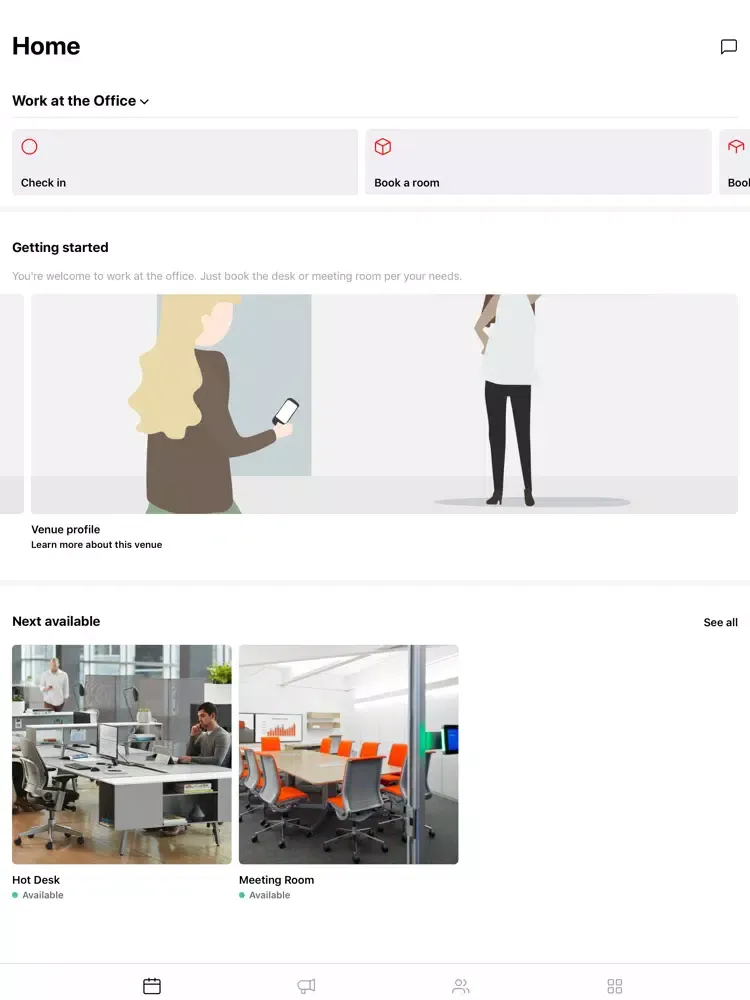Click Learn more about this venue
750x1000 pixels.
click(x=97, y=545)
